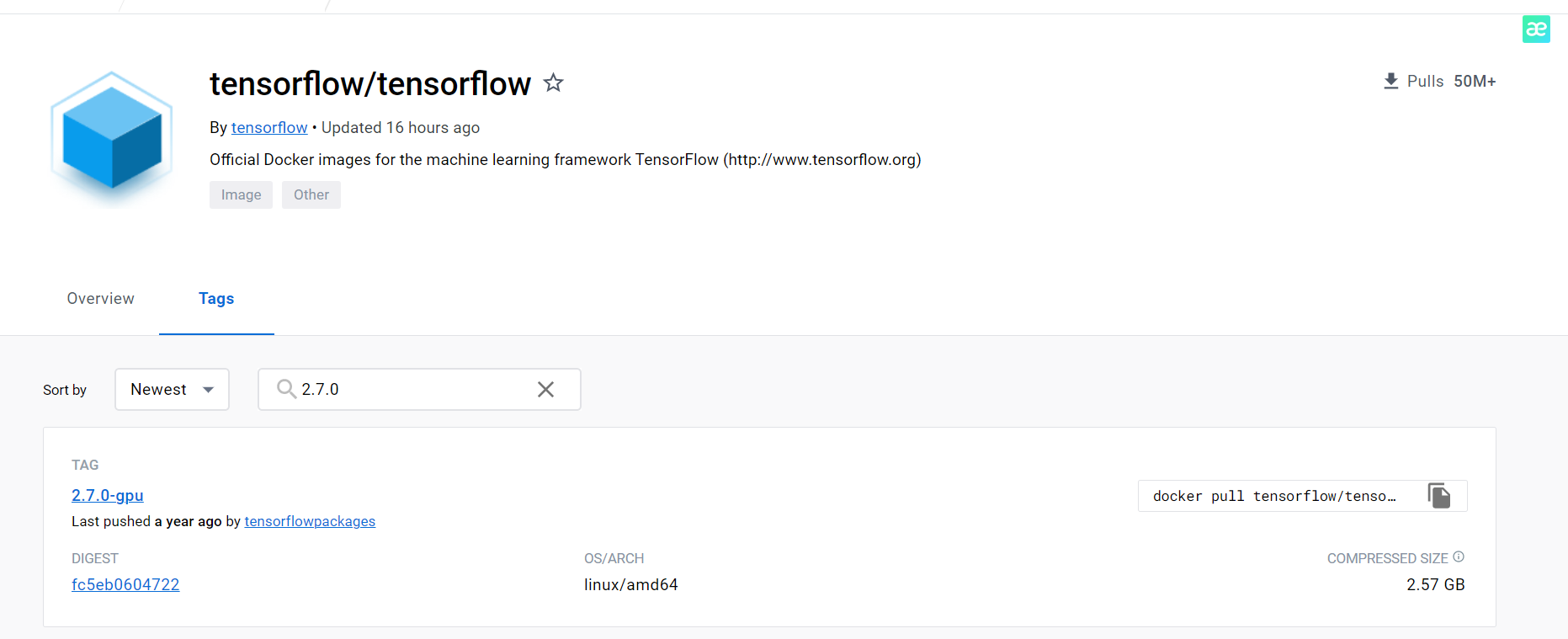This screenshot has height=639, width=1568.
Task: Open the 2.7.0-gpu tag link
Action: 108,495
